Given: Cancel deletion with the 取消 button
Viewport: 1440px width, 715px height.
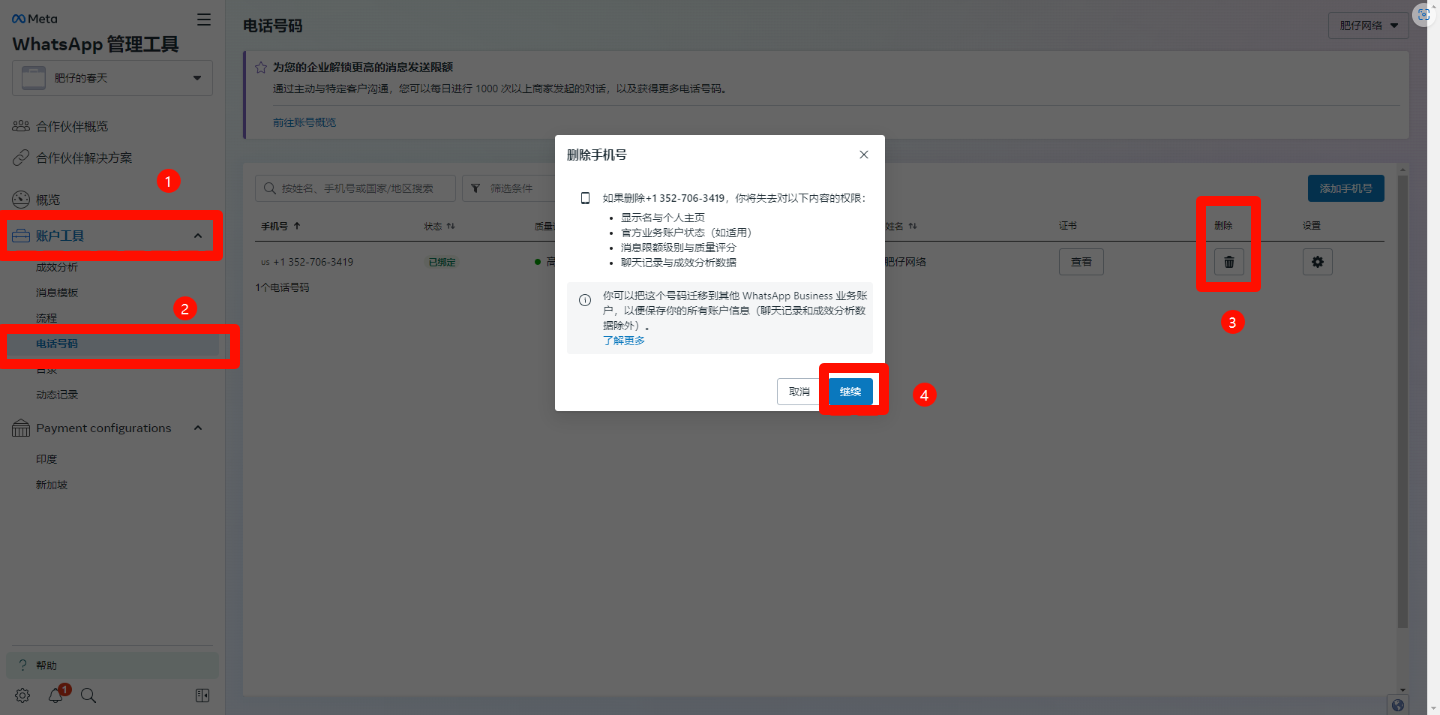Looking at the screenshot, I should click(x=799, y=392).
